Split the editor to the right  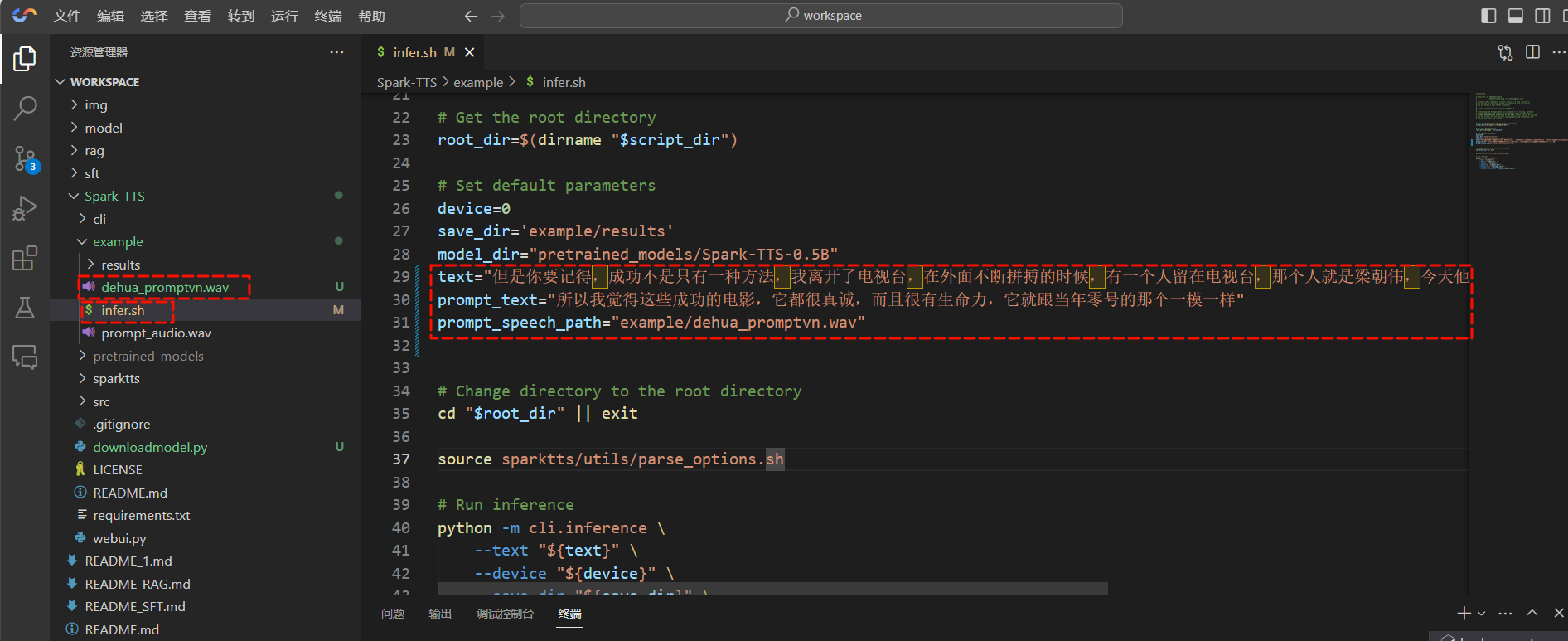[x=1532, y=52]
